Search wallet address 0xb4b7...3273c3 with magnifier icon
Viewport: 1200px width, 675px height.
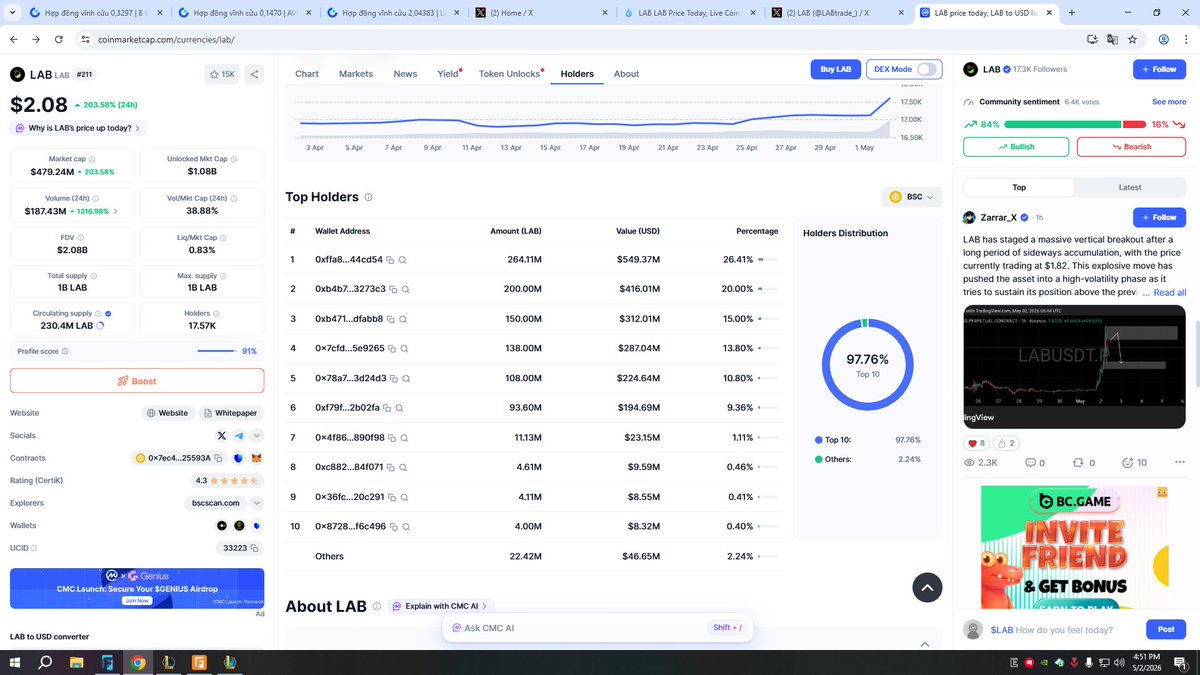406,289
